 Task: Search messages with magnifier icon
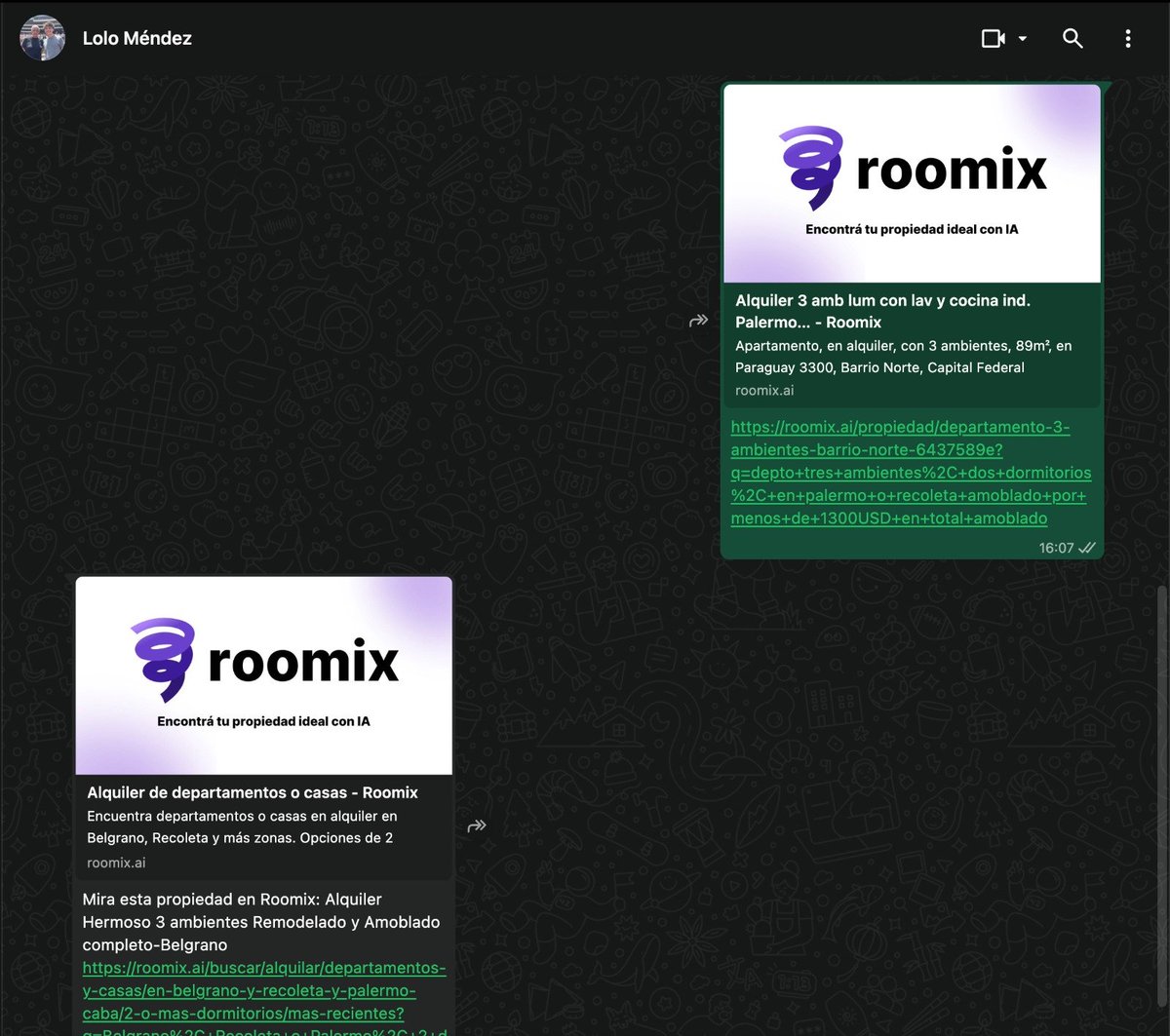click(1072, 39)
